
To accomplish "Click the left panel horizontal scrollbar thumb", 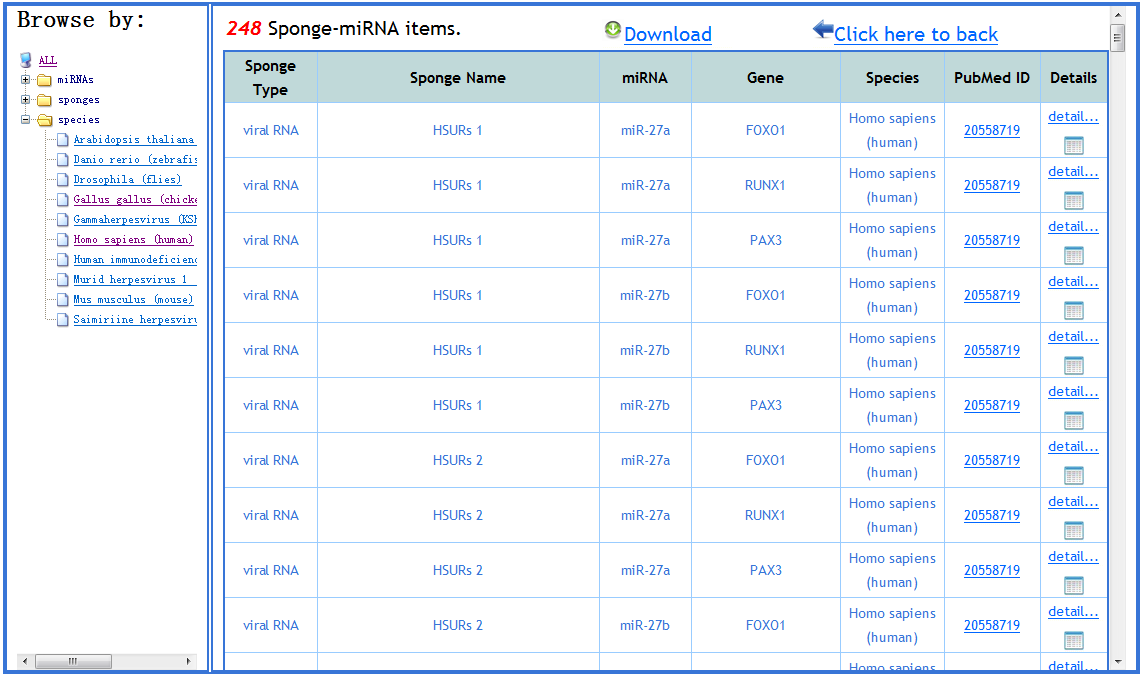I will (x=73, y=661).
